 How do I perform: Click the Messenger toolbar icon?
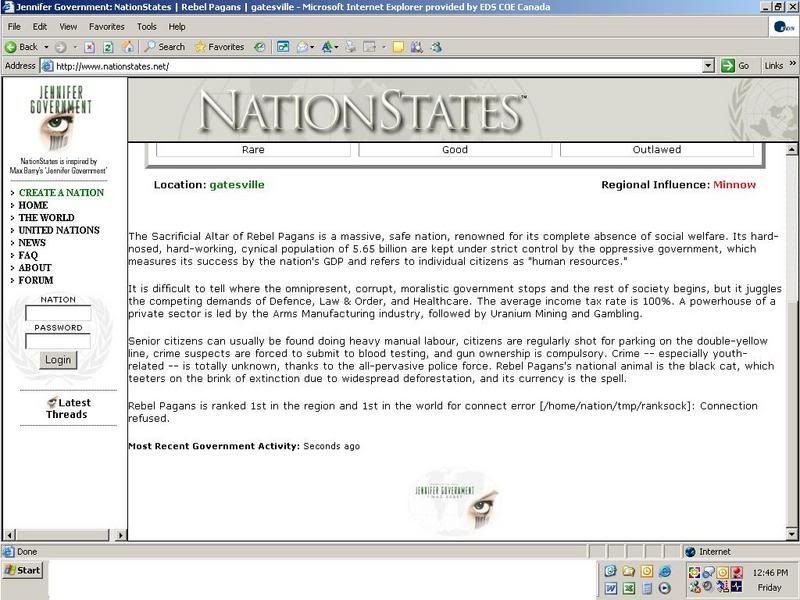[436, 47]
